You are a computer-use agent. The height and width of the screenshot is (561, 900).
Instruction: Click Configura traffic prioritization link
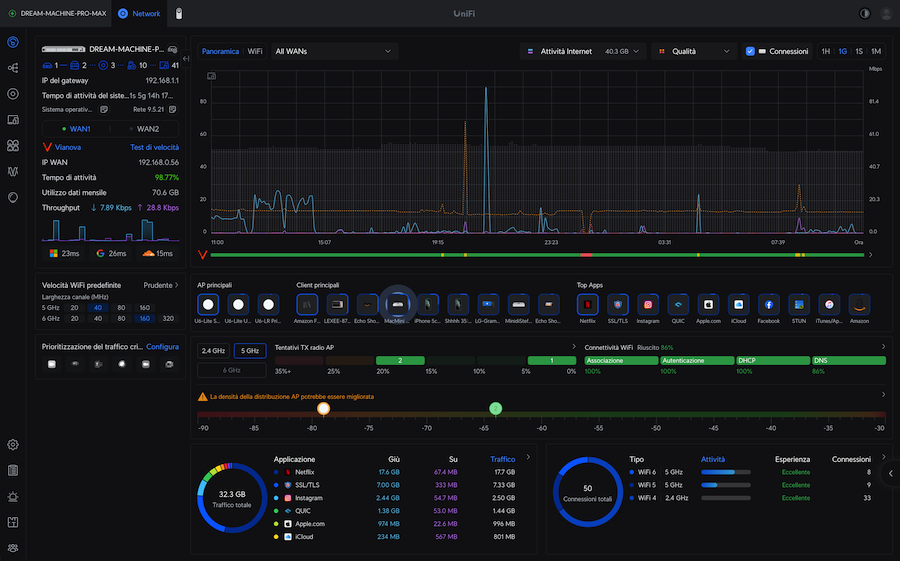tap(162, 347)
